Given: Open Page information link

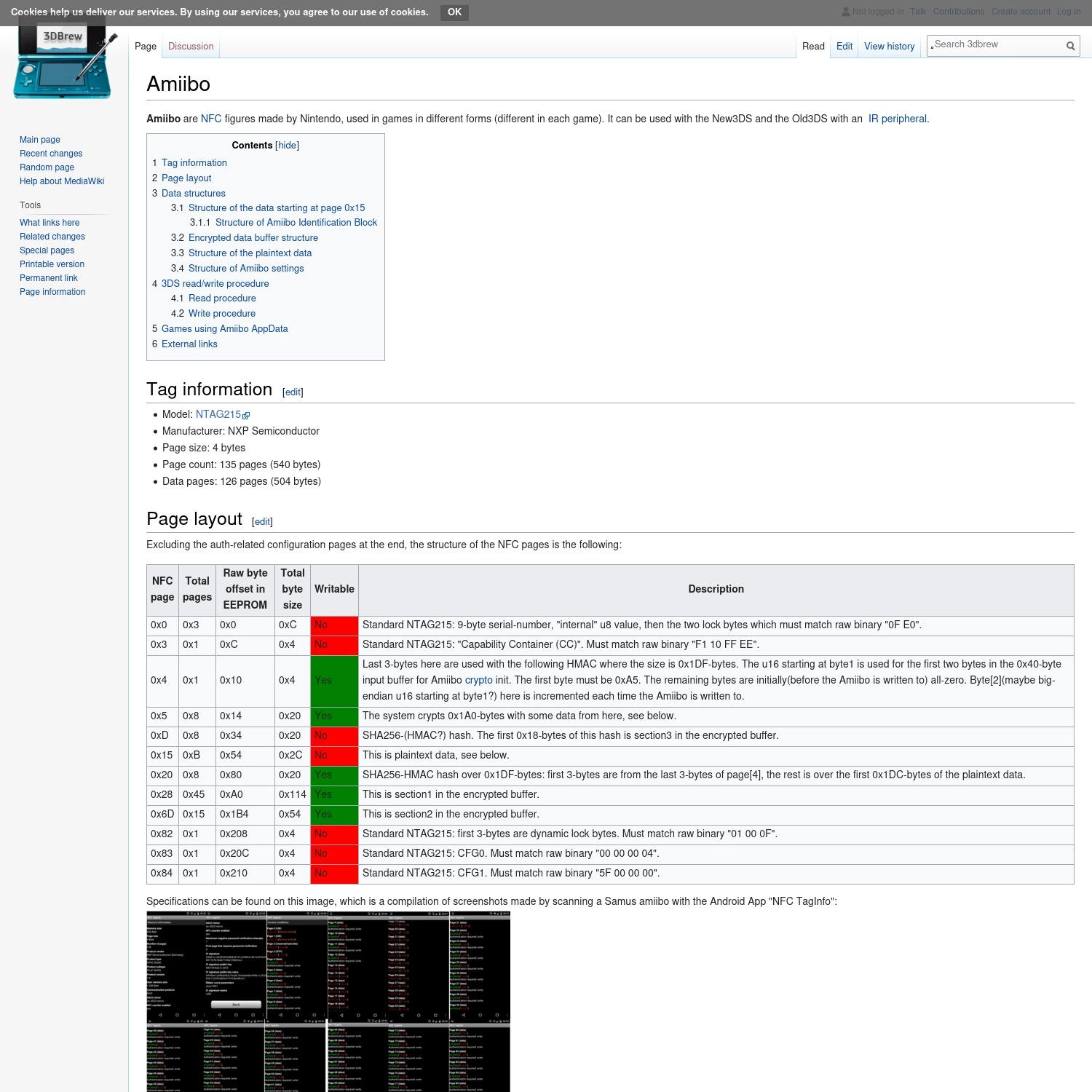Looking at the screenshot, I should pyautogui.click(x=52, y=292).
